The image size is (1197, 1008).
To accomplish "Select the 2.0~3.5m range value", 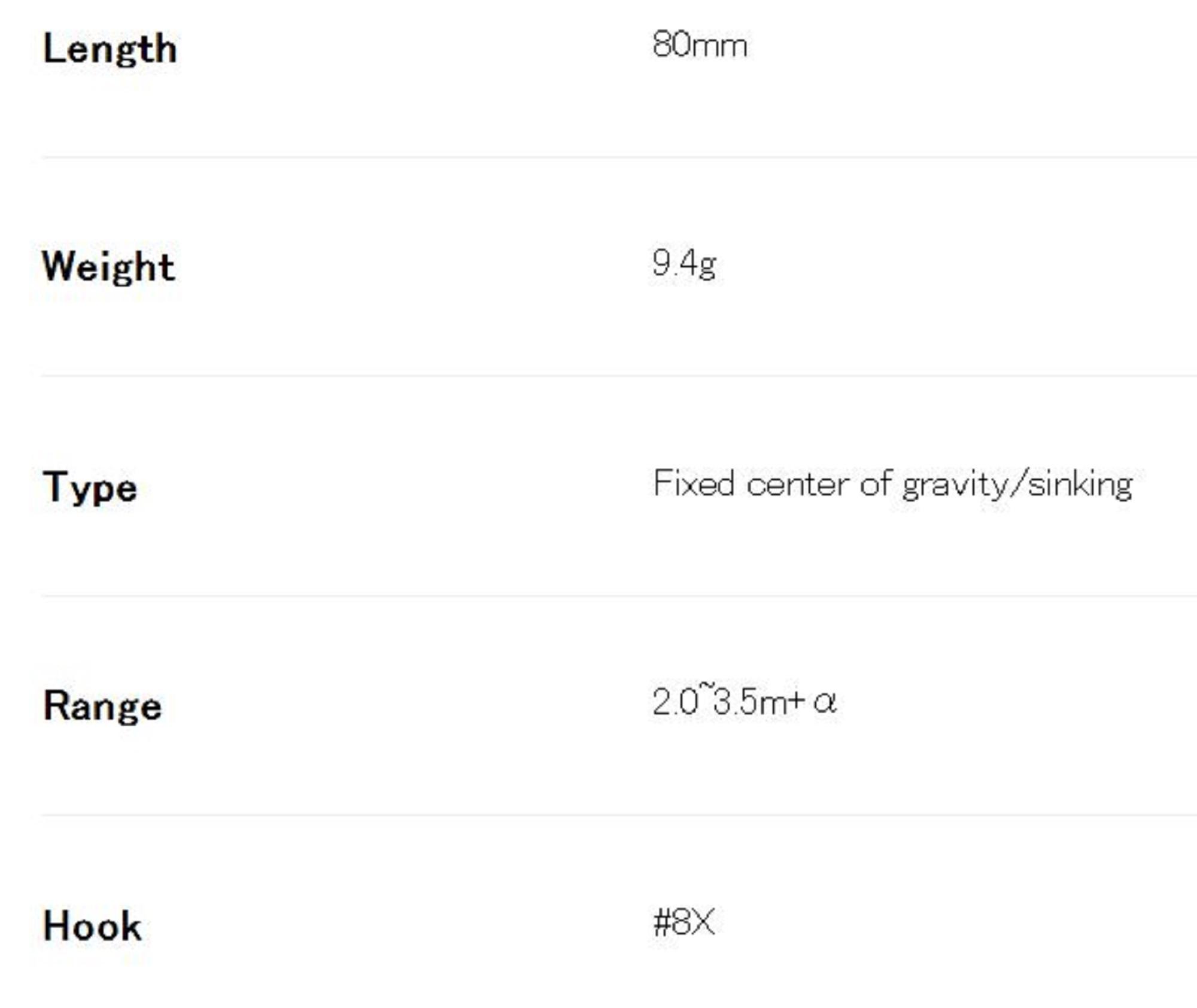I will click(x=727, y=702).
